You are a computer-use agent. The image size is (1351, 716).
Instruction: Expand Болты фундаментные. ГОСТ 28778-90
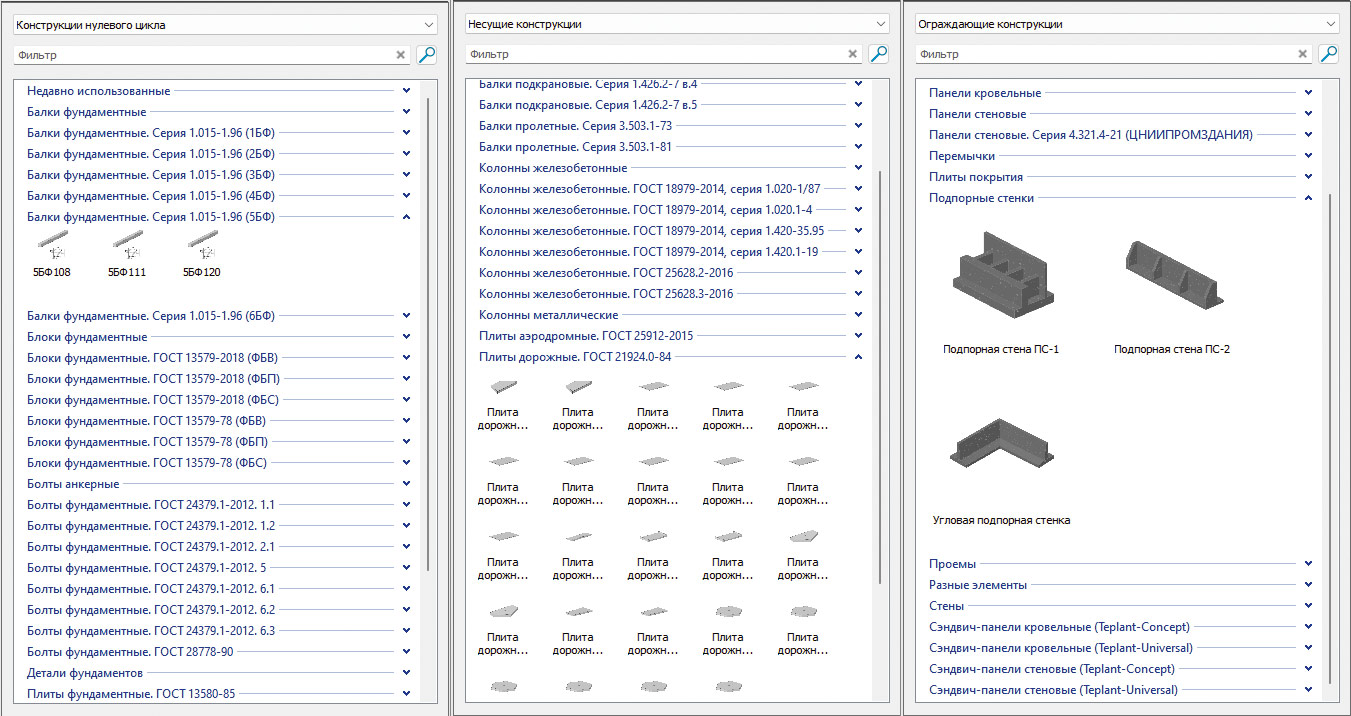coord(407,652)
